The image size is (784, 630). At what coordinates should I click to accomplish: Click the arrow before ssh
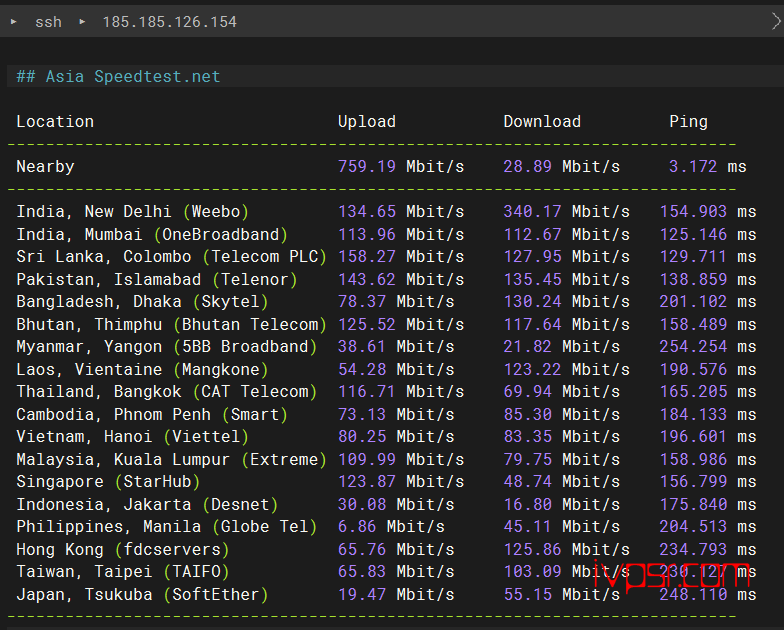pos(14,22)
